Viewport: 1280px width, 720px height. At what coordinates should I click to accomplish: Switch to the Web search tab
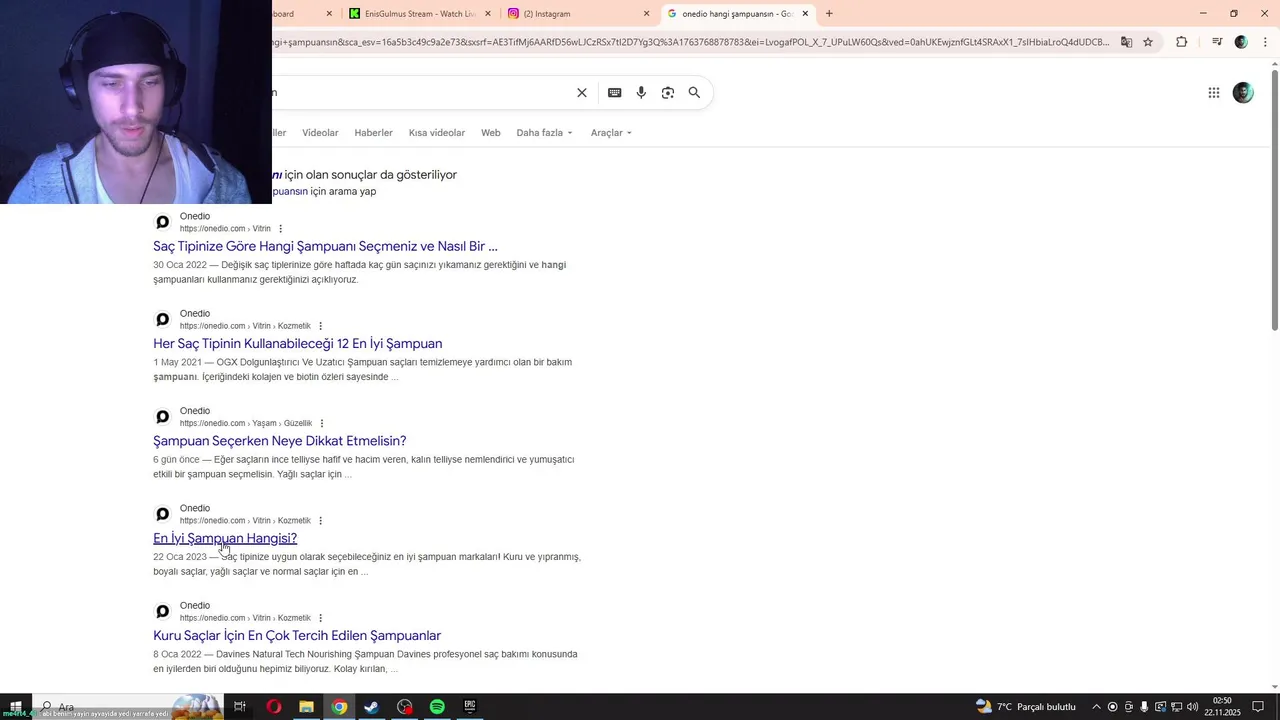[x=490, y=133]
